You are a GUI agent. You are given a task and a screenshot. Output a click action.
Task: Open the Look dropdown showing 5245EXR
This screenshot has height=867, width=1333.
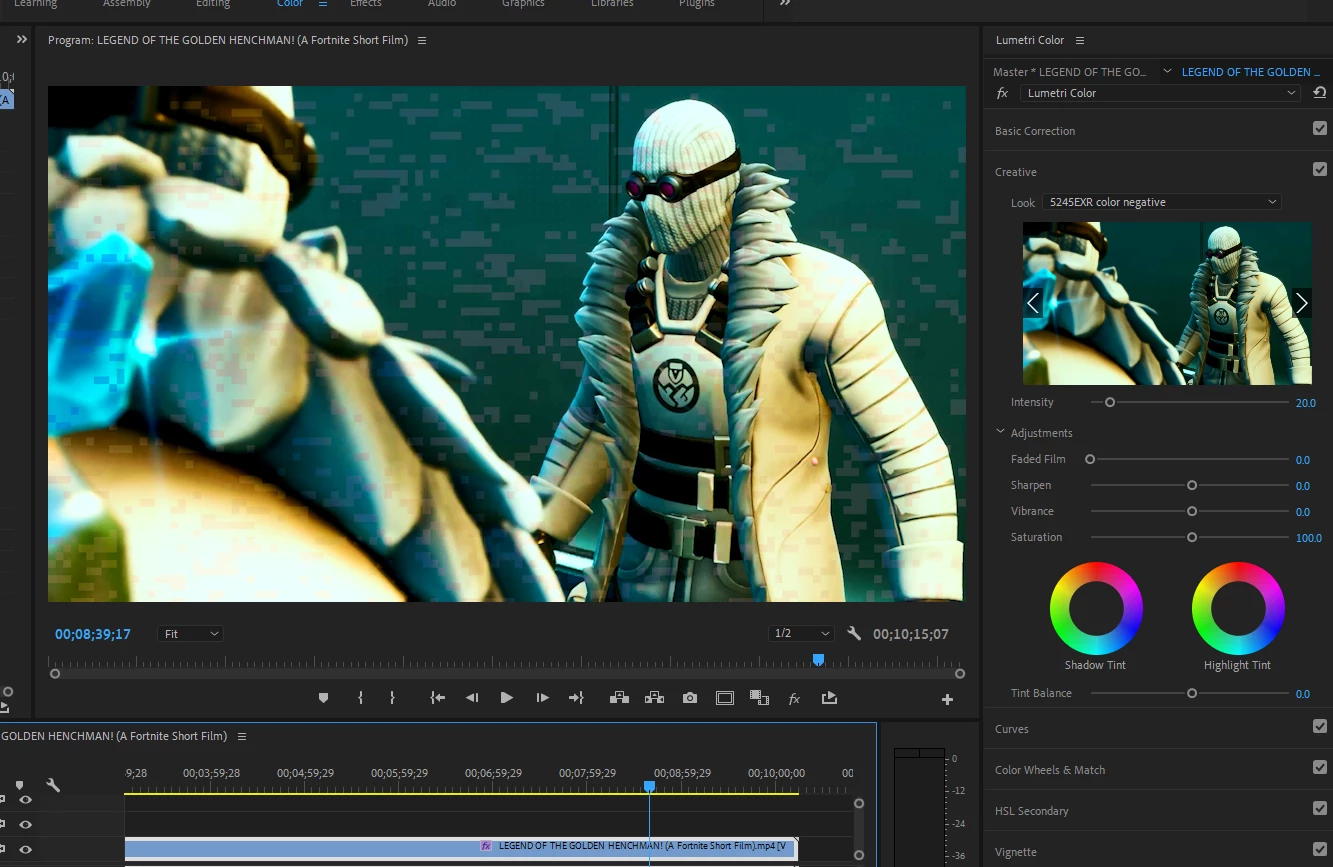pos(1161,202)
